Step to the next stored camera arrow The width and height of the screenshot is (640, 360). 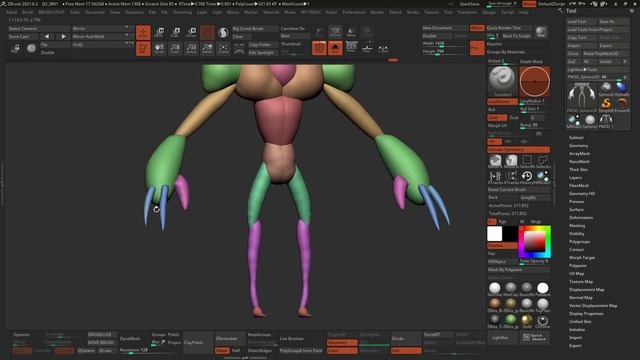pyautogui.click(x=63, y=36)
